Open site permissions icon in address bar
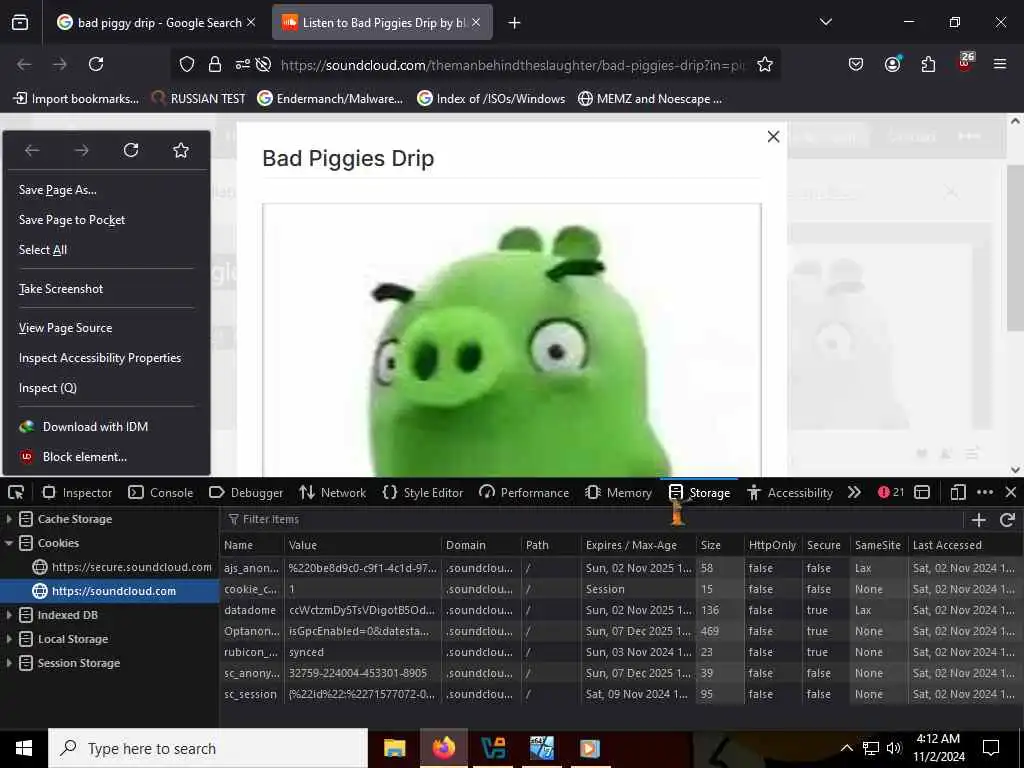The width and height of the screenshot is (1024, 768). tap(242, 64)
